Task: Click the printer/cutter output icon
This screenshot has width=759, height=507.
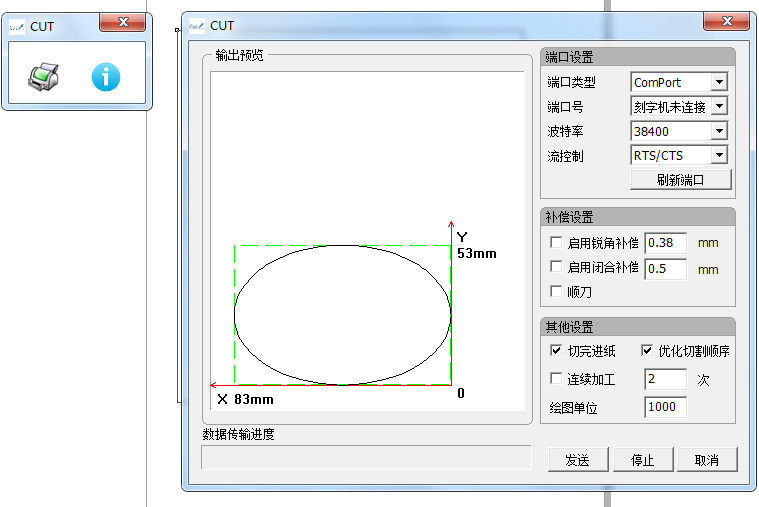Action: [44, 77]
